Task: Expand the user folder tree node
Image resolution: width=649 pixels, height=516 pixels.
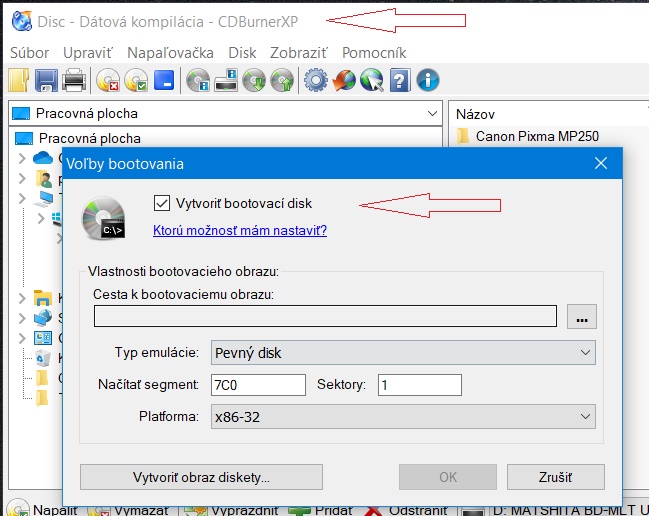Action: tap(22, 178)
